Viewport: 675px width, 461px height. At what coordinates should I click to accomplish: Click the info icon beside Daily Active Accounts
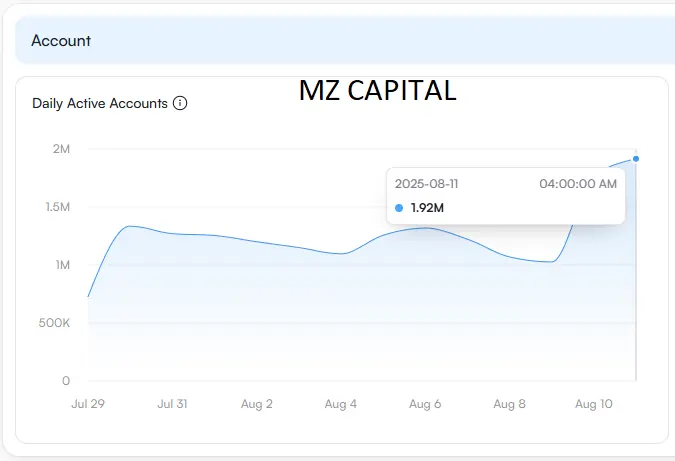(x=180, y=103)
